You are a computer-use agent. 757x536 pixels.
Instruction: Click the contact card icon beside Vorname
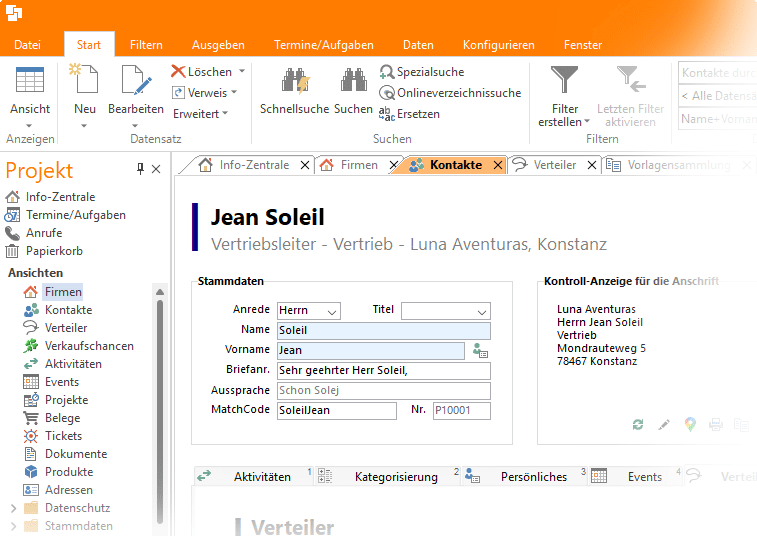480,351
